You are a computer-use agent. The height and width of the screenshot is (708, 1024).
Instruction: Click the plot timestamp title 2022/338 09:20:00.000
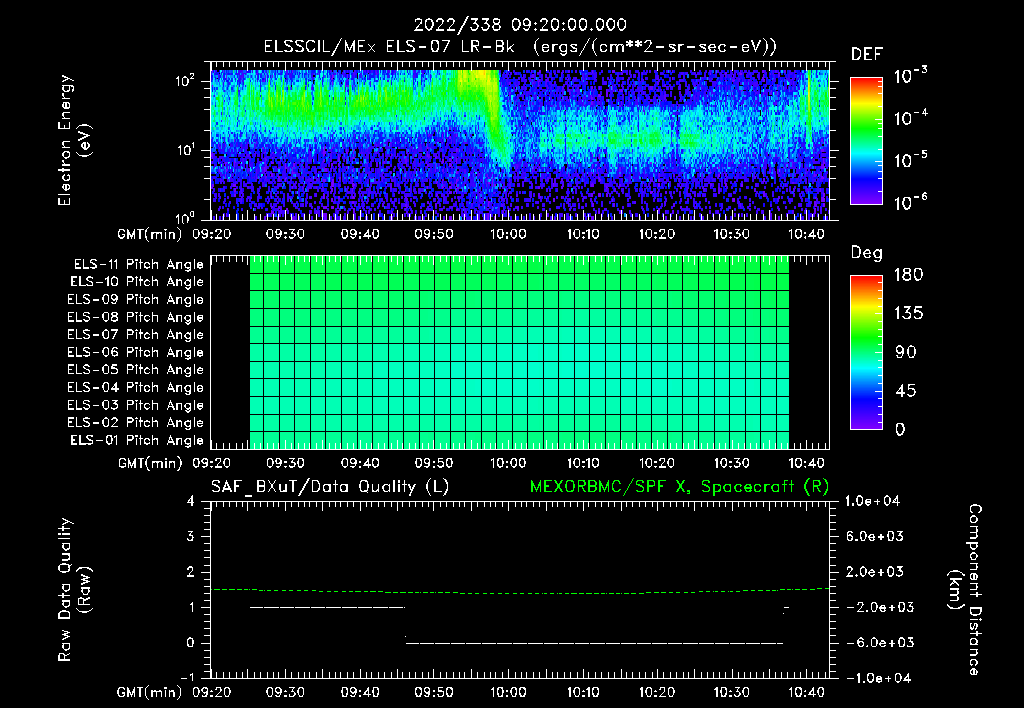click(x=520, y=25)
